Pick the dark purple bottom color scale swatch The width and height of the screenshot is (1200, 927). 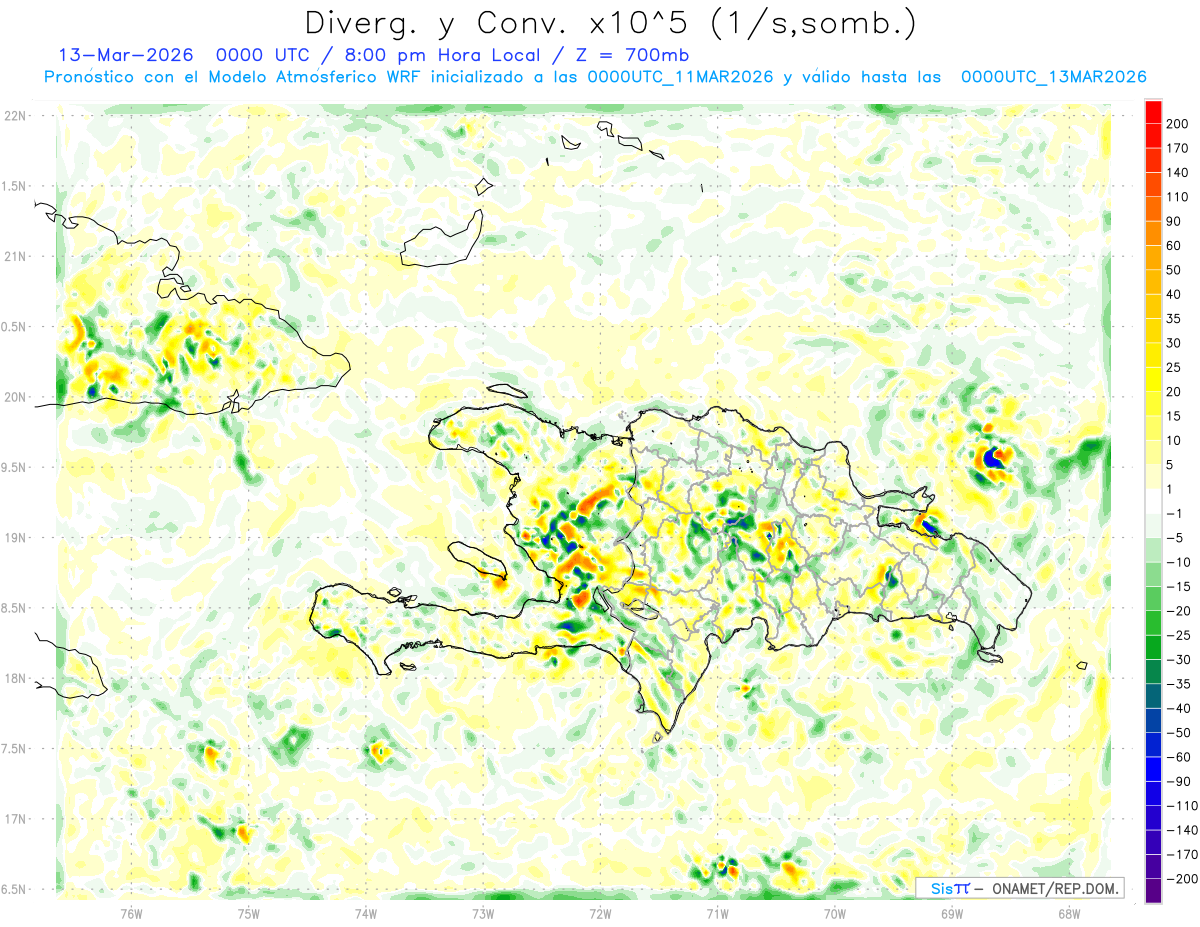click(1153, 890)
